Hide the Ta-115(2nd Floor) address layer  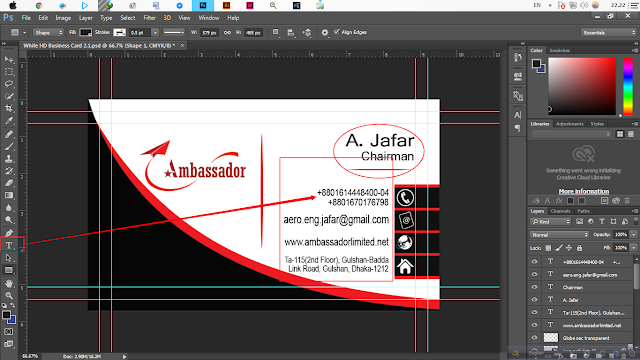point(534,312)
